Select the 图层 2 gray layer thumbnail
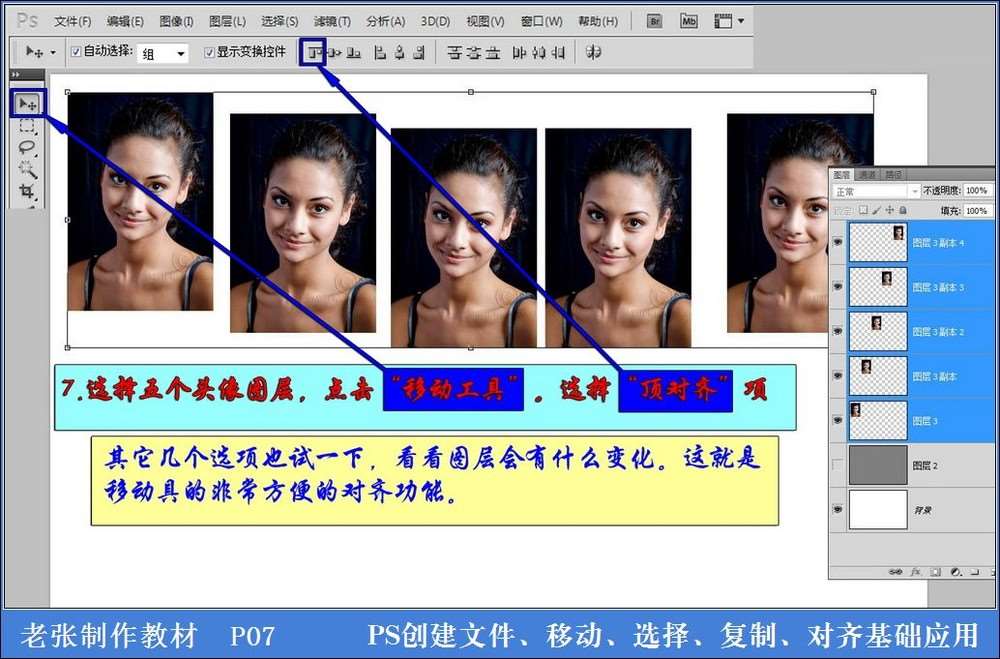Screen dimensions: 1000x659 pos(878,465)
